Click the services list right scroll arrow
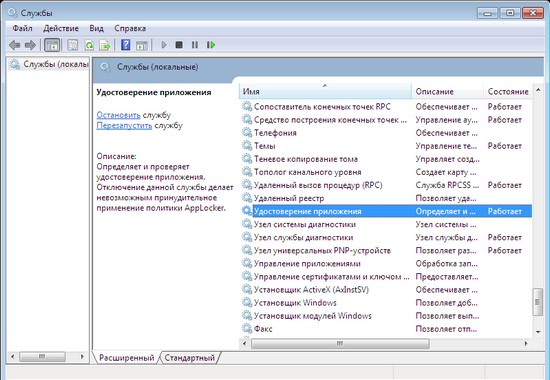The width and height of the screenshot is (550, 380). pos(526,344)
